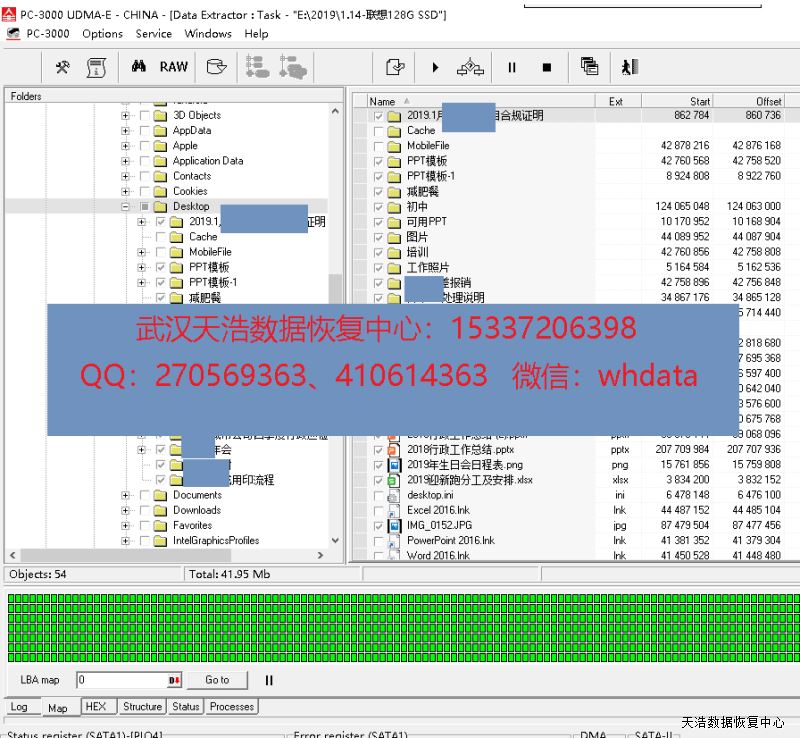Open the Service menu

coord(153,33)
